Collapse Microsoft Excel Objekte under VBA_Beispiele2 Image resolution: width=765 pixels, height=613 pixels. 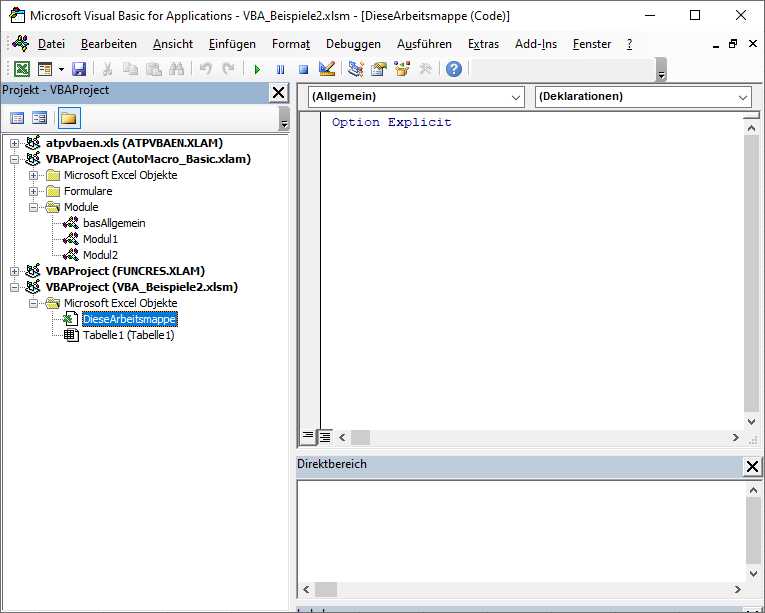(33, 304)
